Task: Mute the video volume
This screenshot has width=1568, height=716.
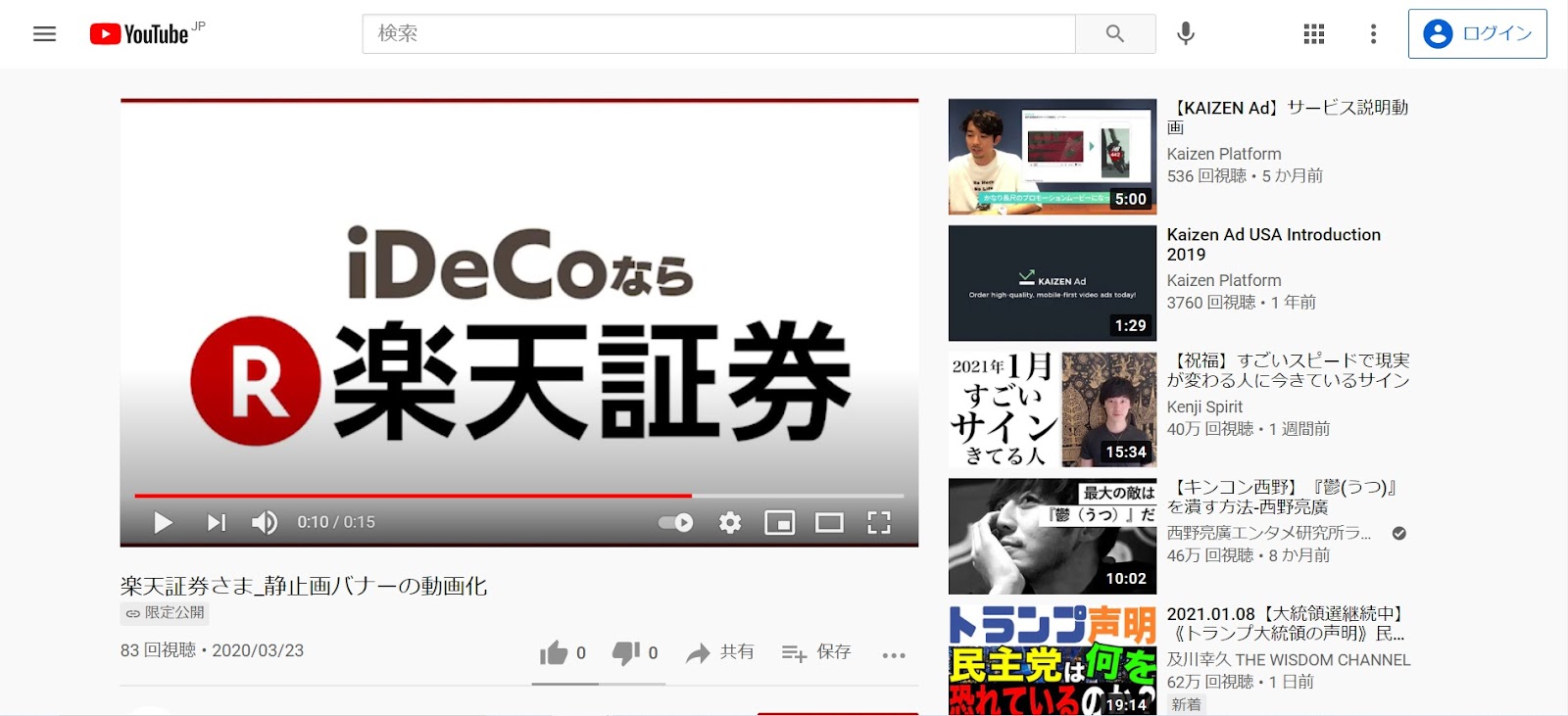Action: (x=265, y=522)
